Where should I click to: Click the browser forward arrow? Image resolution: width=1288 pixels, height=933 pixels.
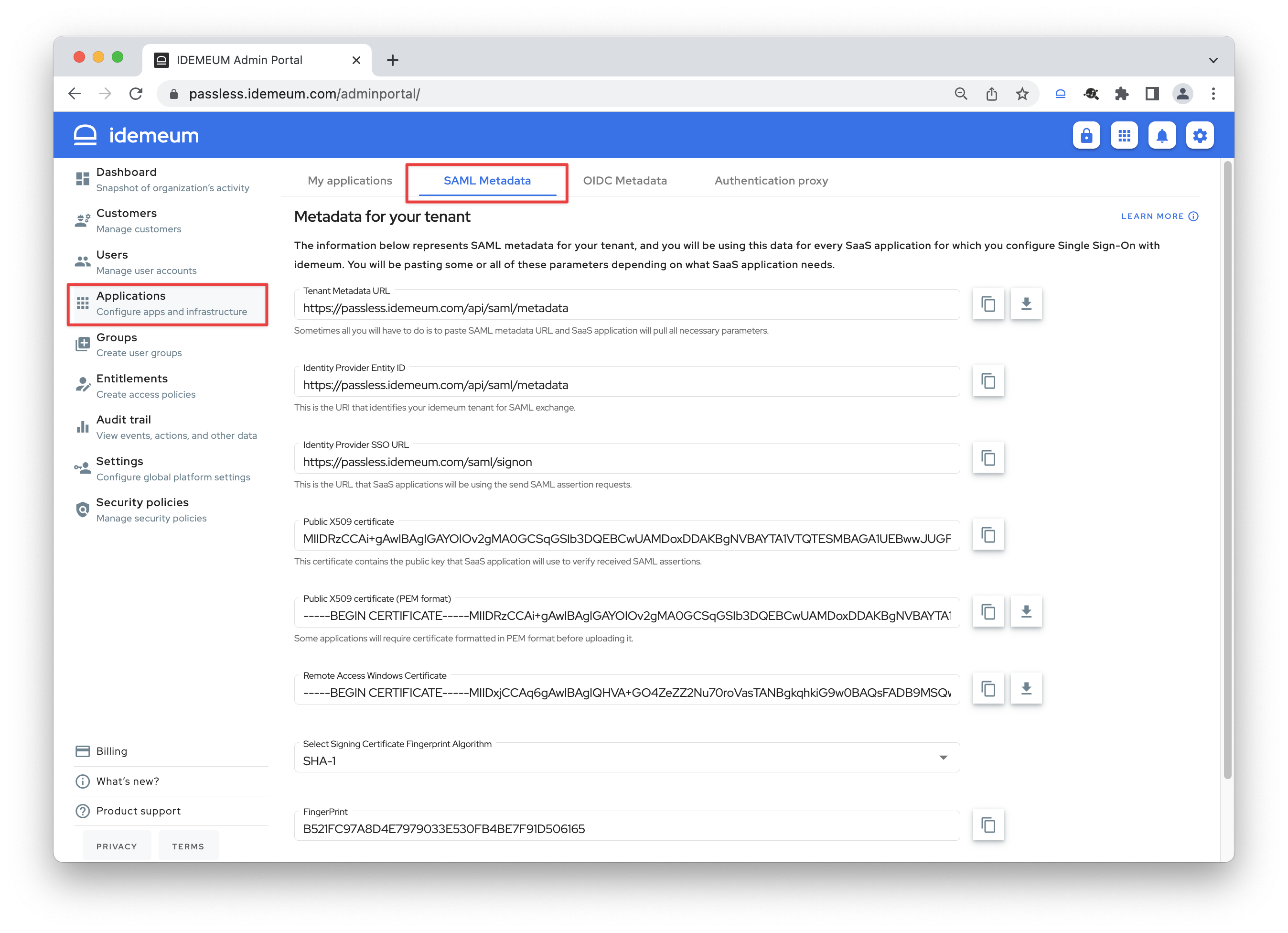click(x=105, y=94)
